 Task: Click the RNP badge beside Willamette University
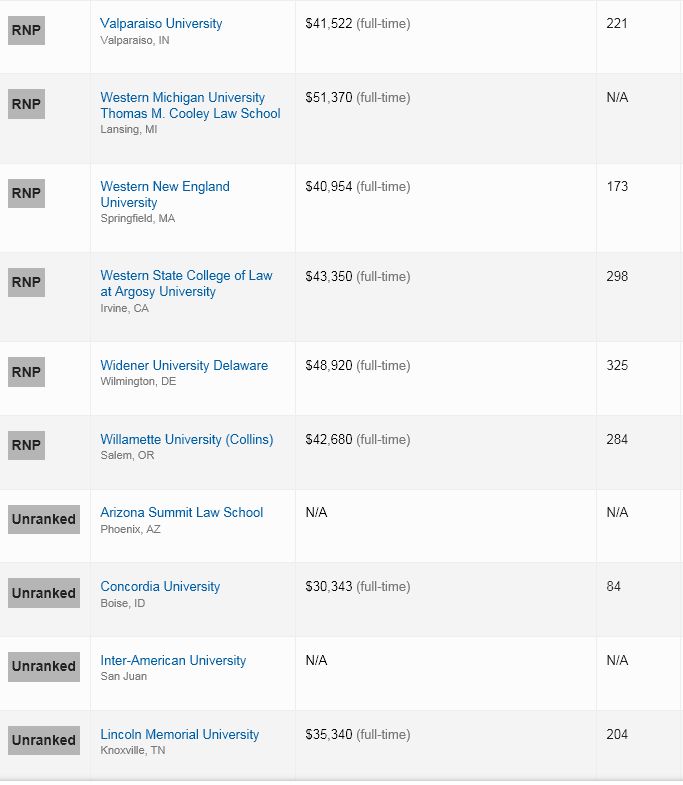pyautogui.click(x=26, y=445)
